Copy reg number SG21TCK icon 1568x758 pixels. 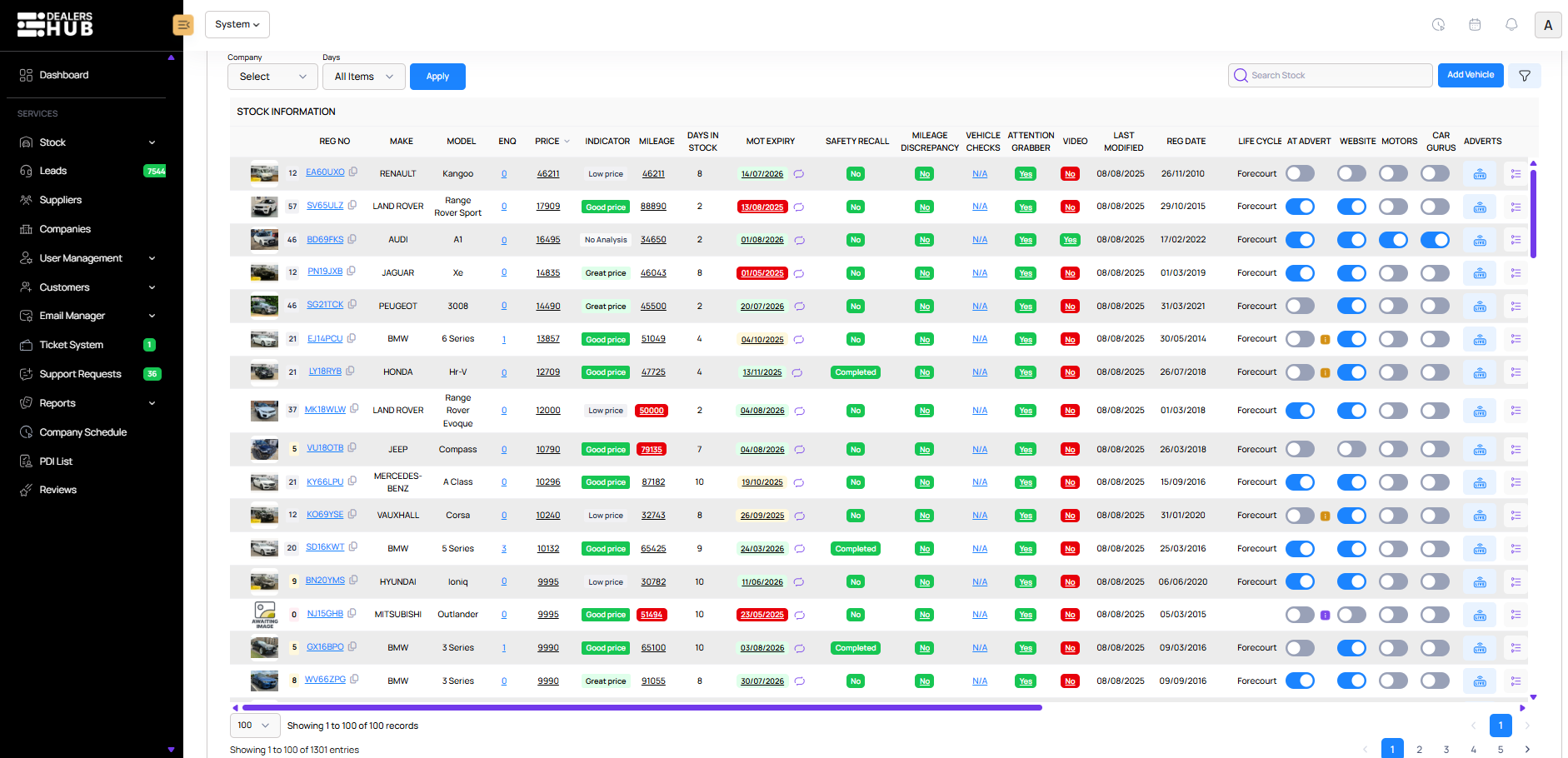point(352,304)
